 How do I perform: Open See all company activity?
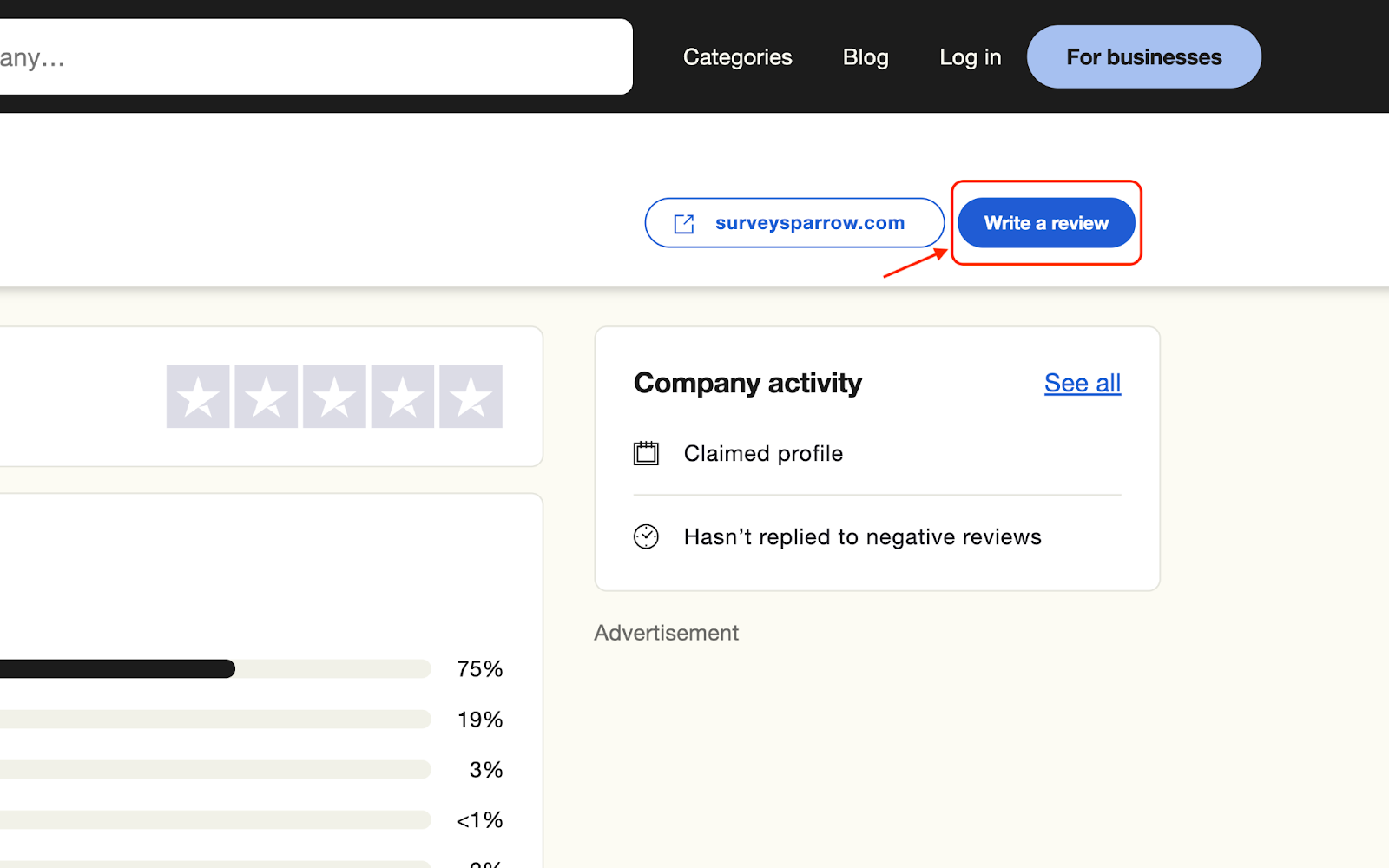pos(1082,383)
